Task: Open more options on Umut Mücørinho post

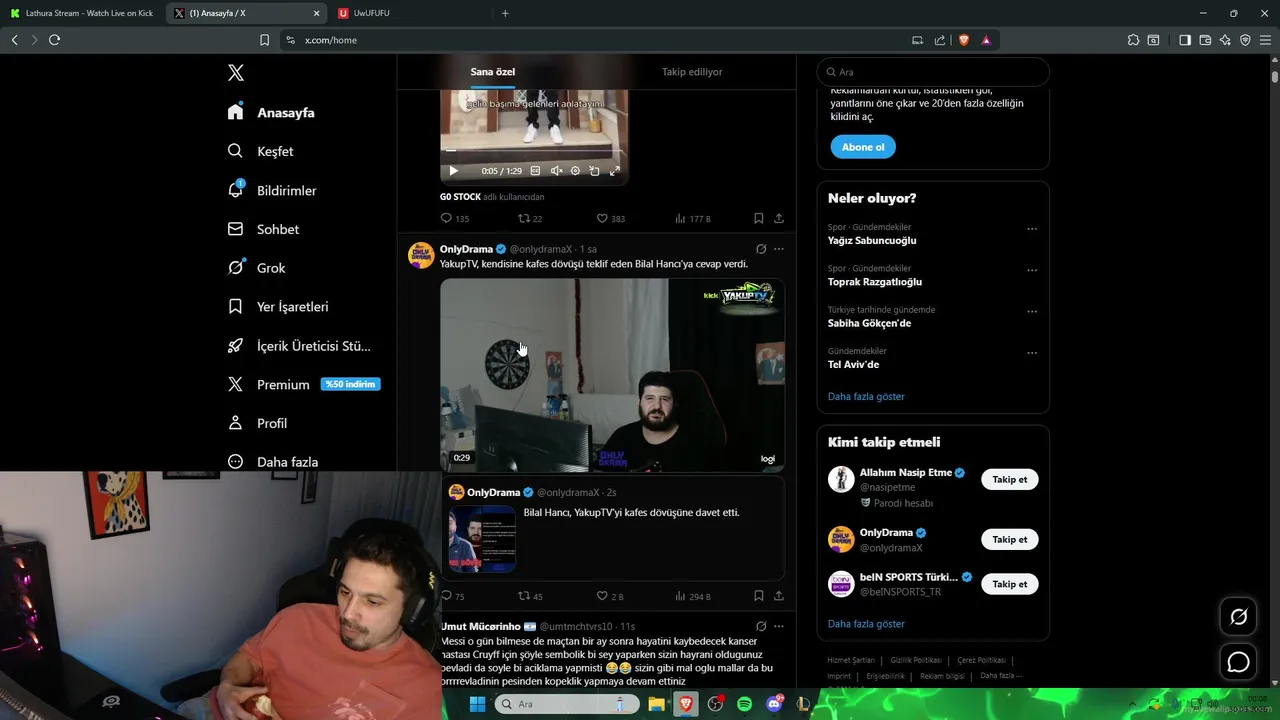Action: [779, 627]
